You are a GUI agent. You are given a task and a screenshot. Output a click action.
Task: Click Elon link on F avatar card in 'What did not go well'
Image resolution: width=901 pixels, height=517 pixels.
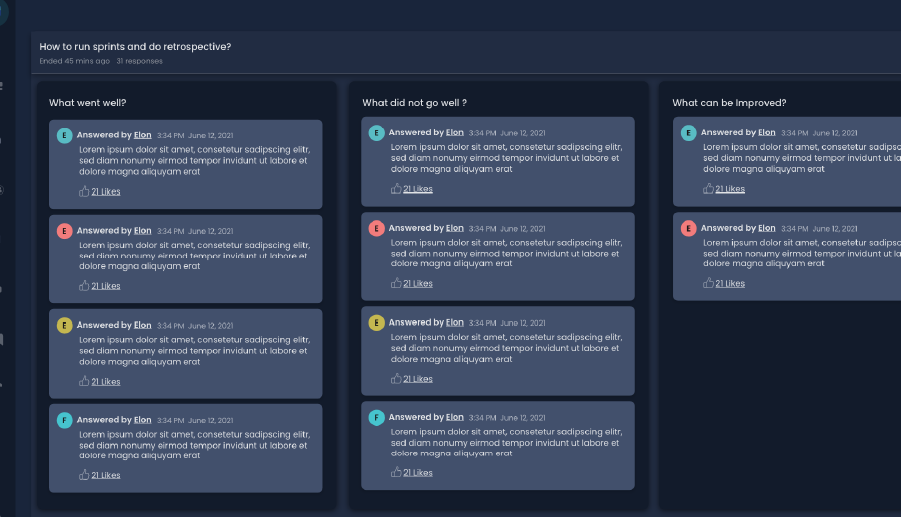[455, 417]
